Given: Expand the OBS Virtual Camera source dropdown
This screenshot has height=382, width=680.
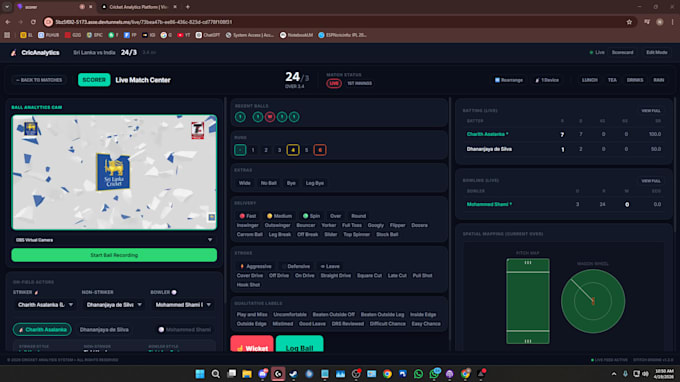Looking at the screenshot, I should [114, 240].
